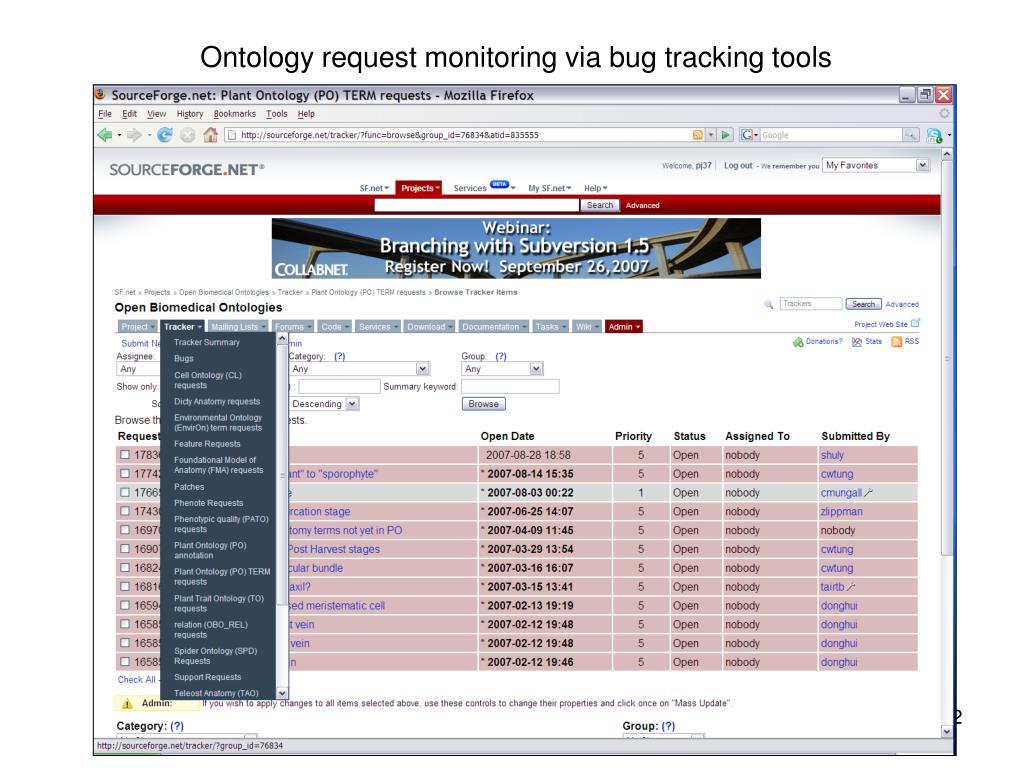Tick the checkbox for request 1766
1024x768 pixels.
[x=125, y=492]
